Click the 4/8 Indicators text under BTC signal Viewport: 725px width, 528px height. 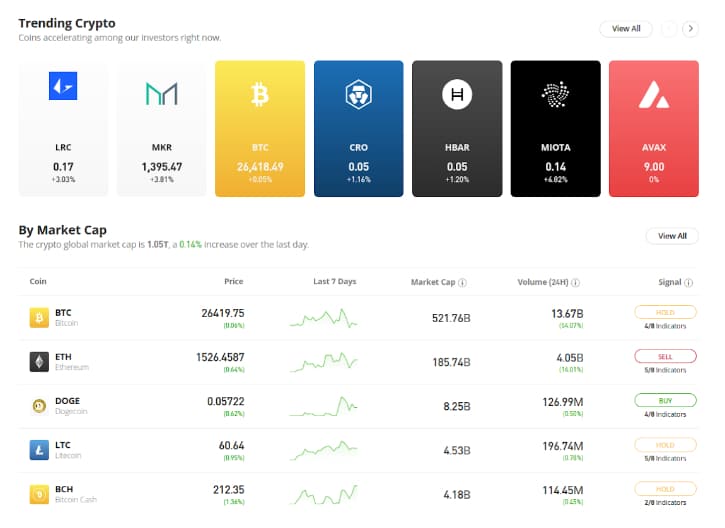665,326
